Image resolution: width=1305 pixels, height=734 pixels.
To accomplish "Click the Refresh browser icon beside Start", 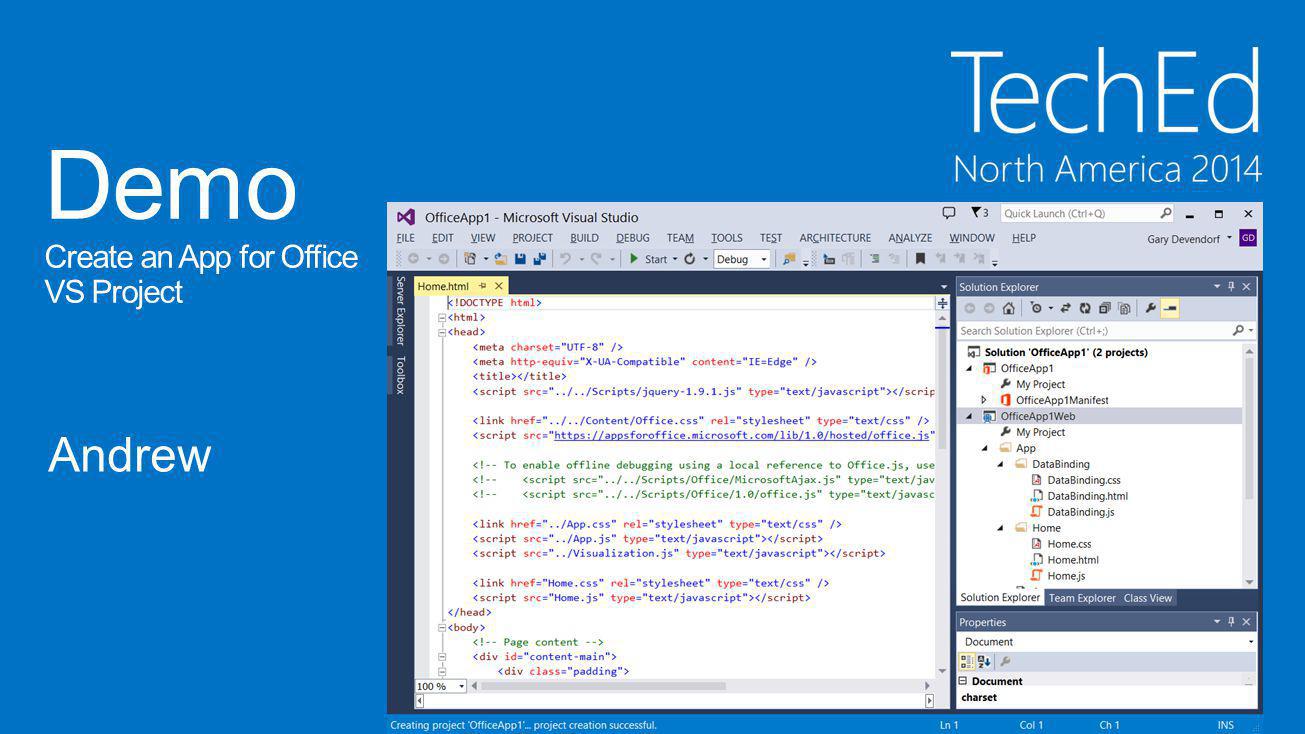I will click(x=689, y=259).
